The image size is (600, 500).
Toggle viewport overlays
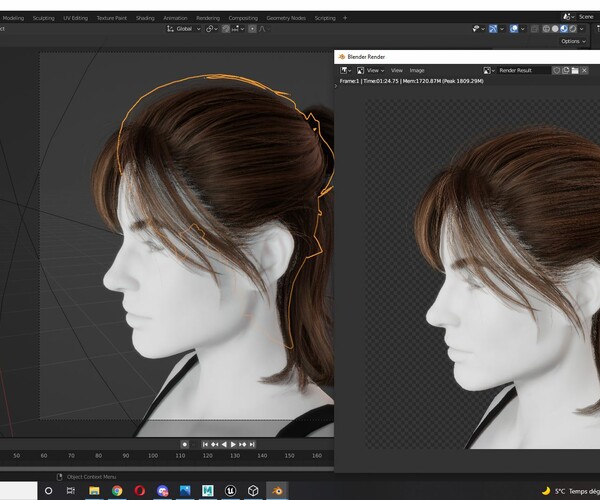(514, 29)
